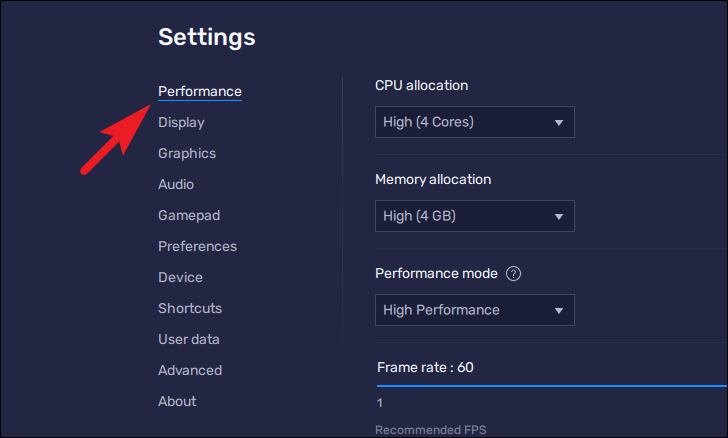728x438 pixels.
Task: Select Preferences in the sidebar
Action: tap(197, 247)
